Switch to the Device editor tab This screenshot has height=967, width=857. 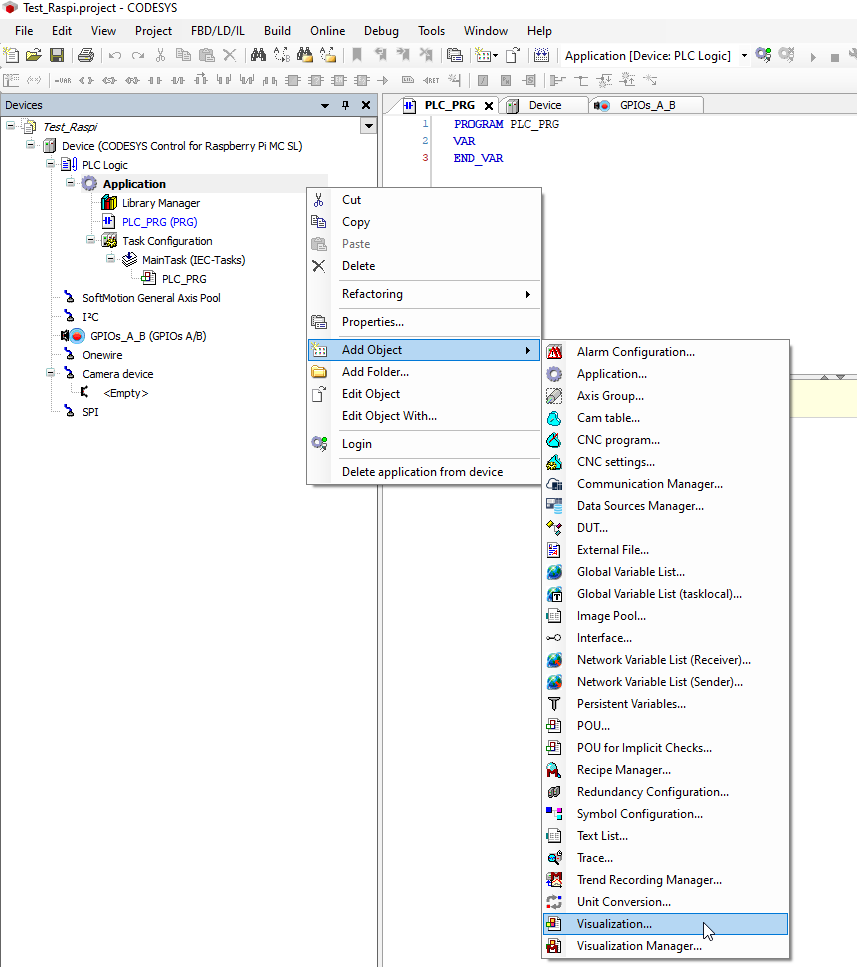546,104
